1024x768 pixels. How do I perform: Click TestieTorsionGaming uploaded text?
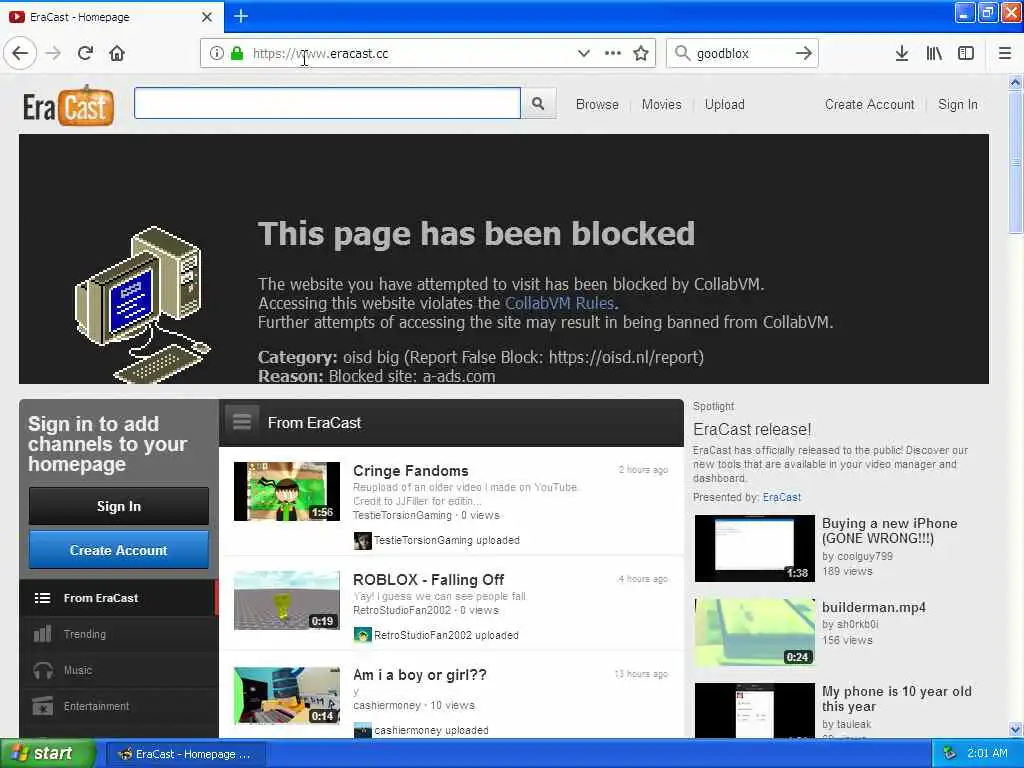pos(447,540)
